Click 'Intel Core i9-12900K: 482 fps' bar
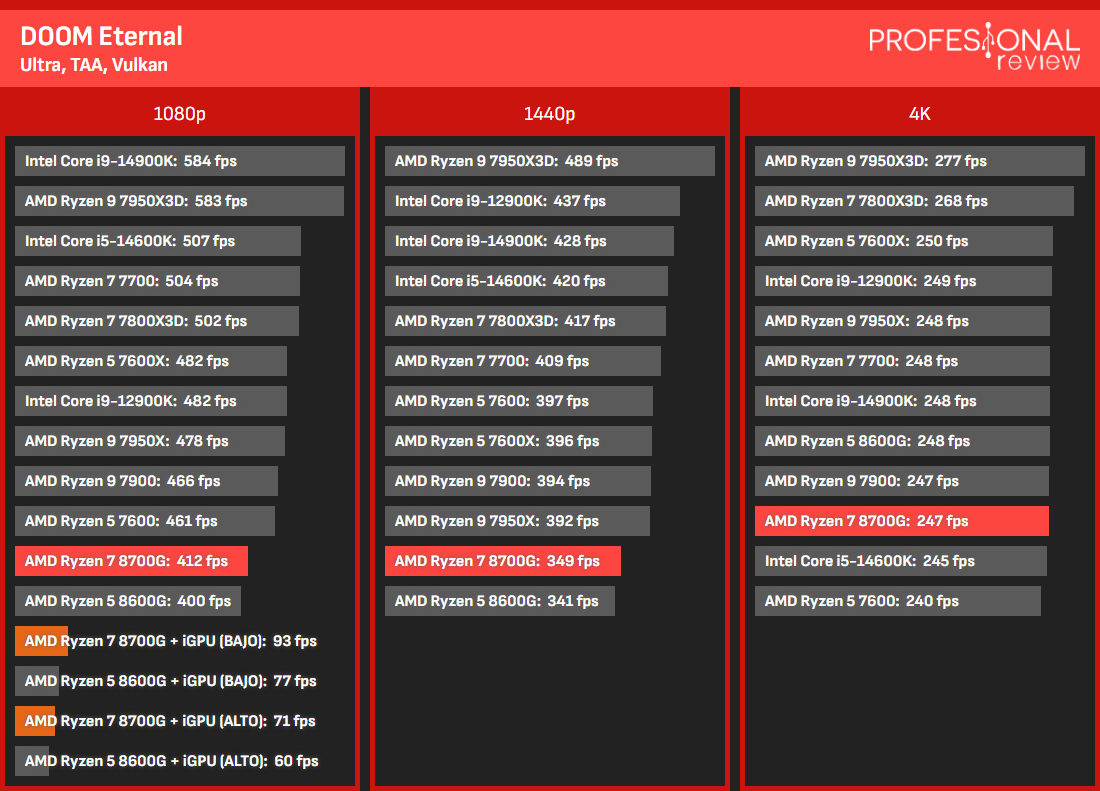Viewport: 1100px width, 791px height. pos(151,400)
